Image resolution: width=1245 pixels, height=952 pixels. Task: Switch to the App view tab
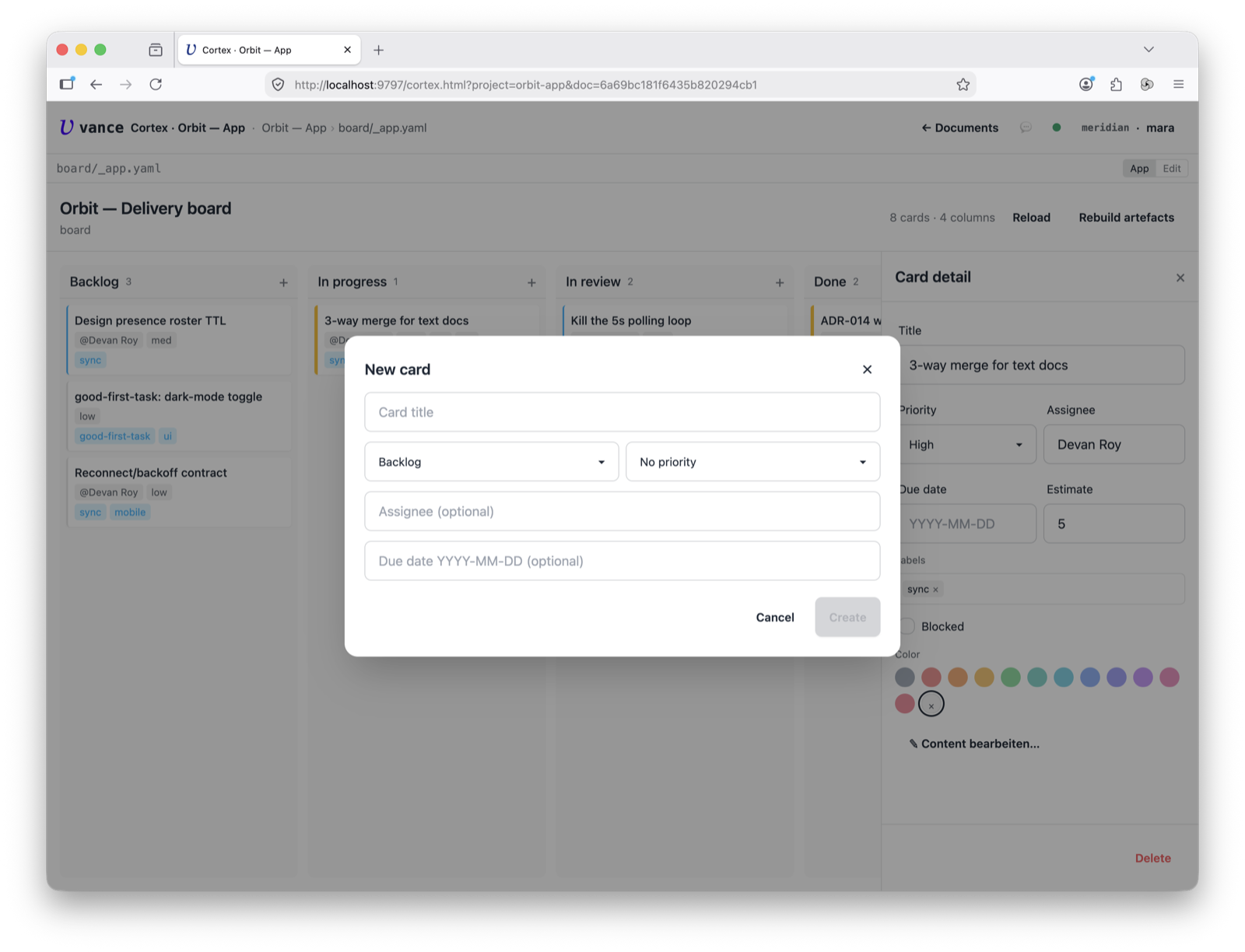(x=1139, y=168)
